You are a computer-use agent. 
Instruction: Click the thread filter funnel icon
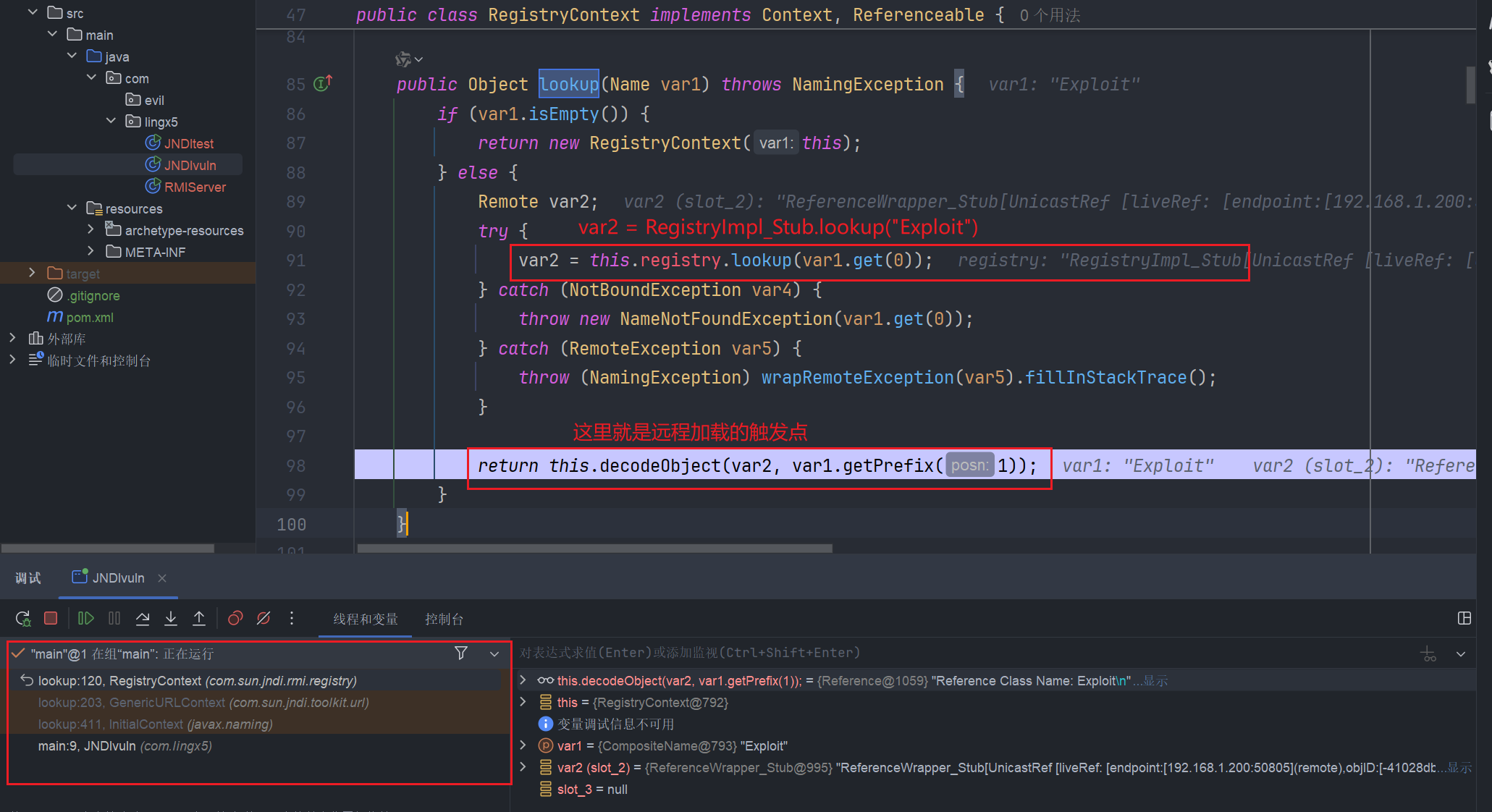pyautogui.click(x=461, y=654)
